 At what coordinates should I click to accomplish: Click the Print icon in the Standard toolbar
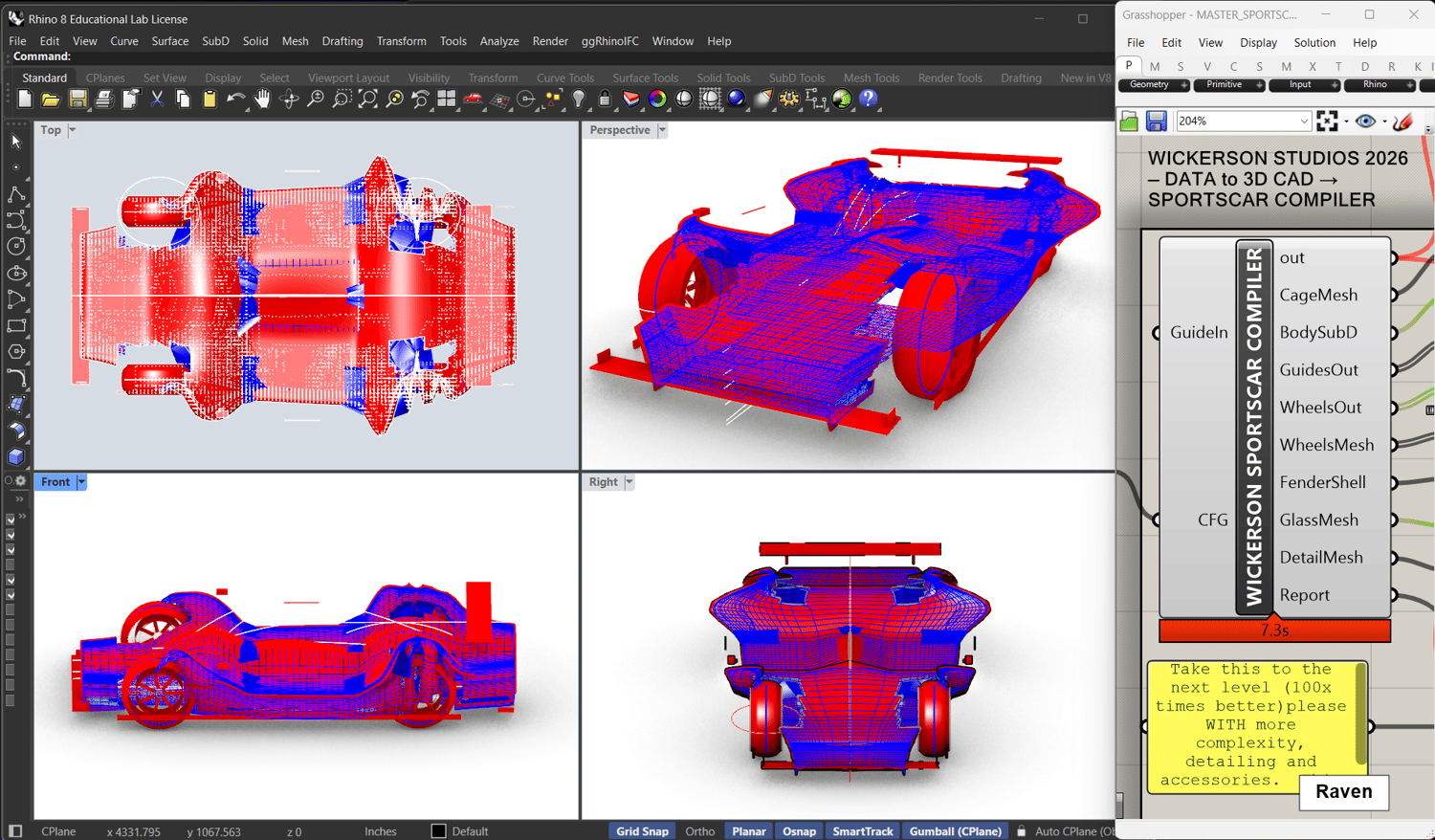pos(103,99)
